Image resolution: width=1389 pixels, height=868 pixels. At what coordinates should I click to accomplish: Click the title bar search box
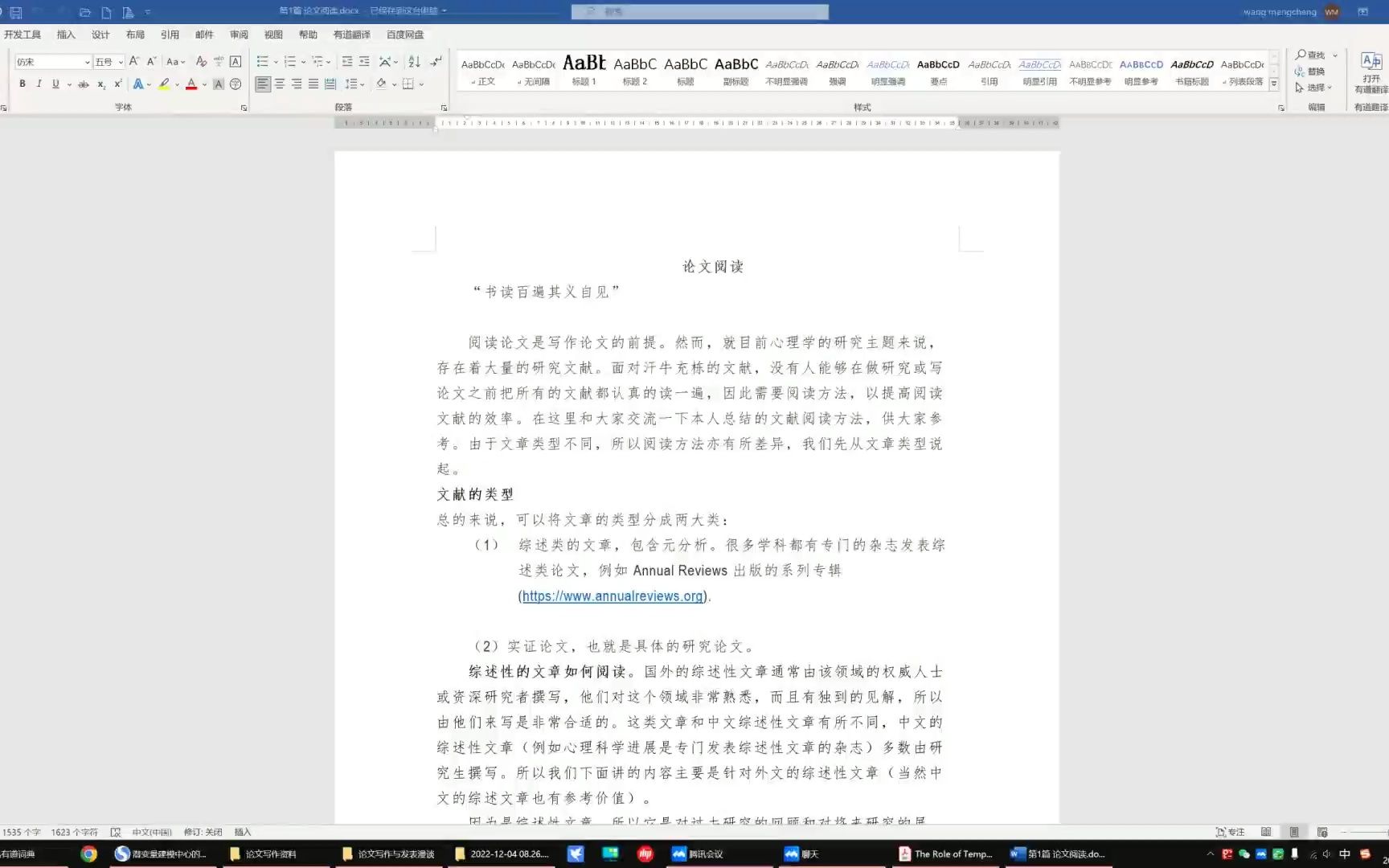coord(699,11)
